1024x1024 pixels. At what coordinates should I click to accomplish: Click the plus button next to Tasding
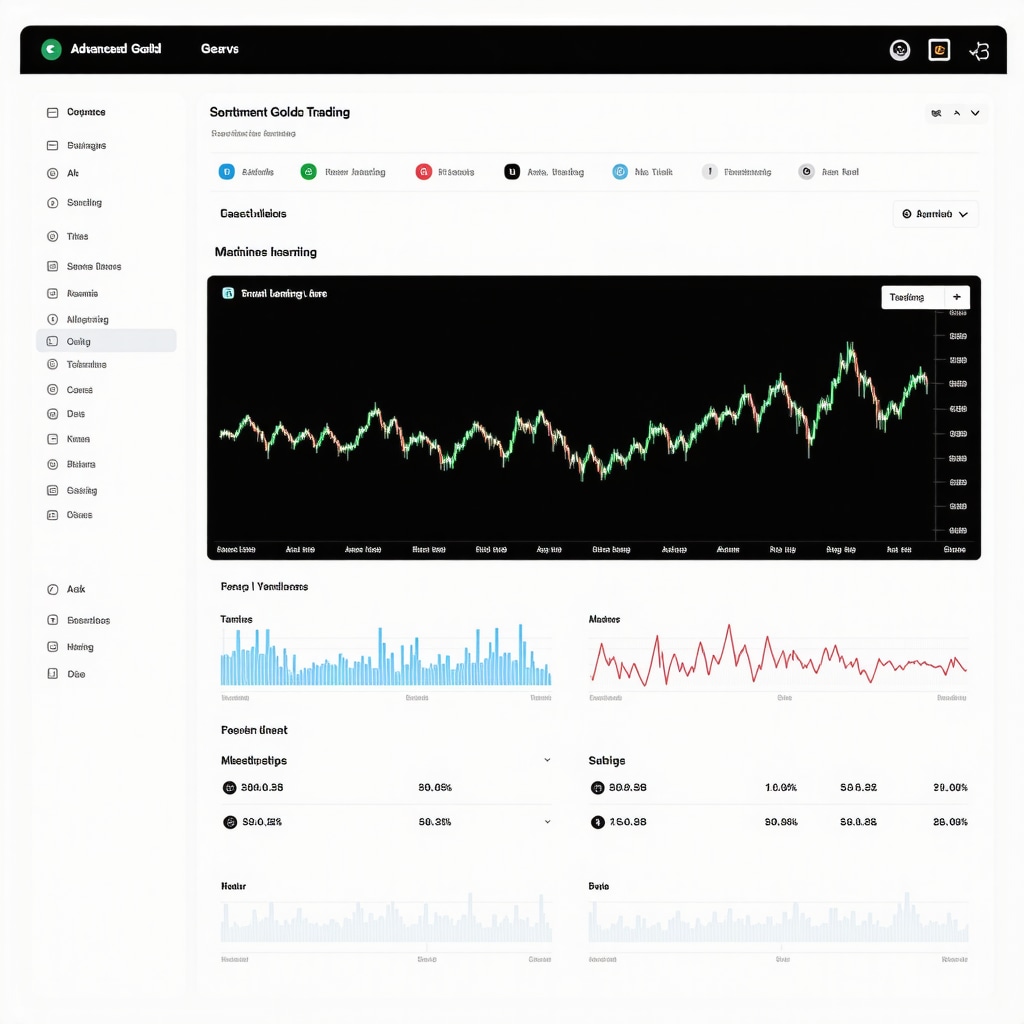point(957,297)
